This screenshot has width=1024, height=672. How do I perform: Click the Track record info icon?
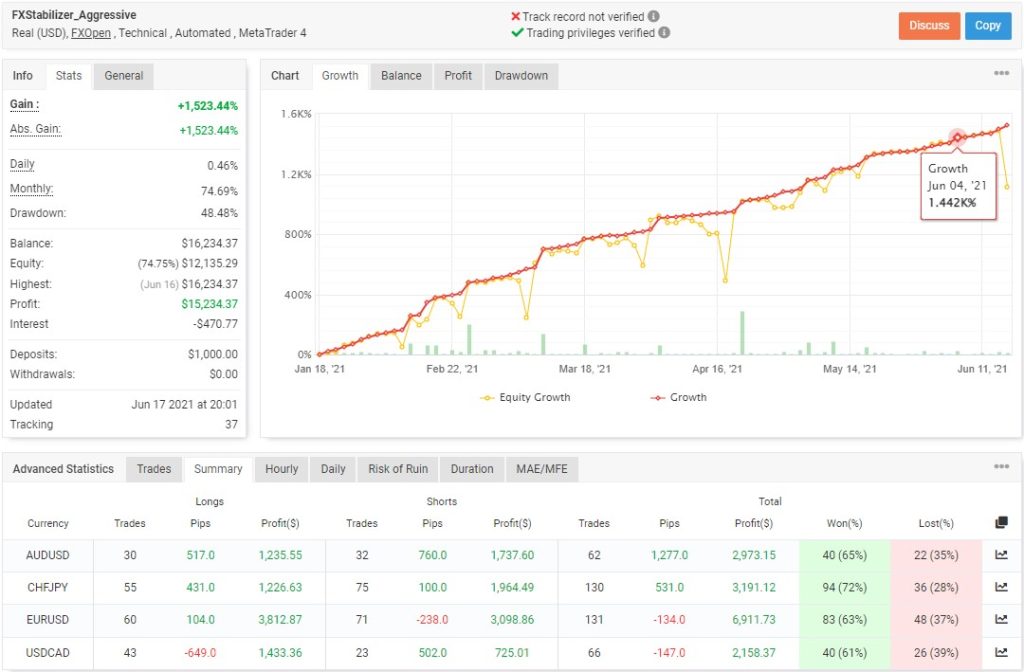(x=653, y=16)
